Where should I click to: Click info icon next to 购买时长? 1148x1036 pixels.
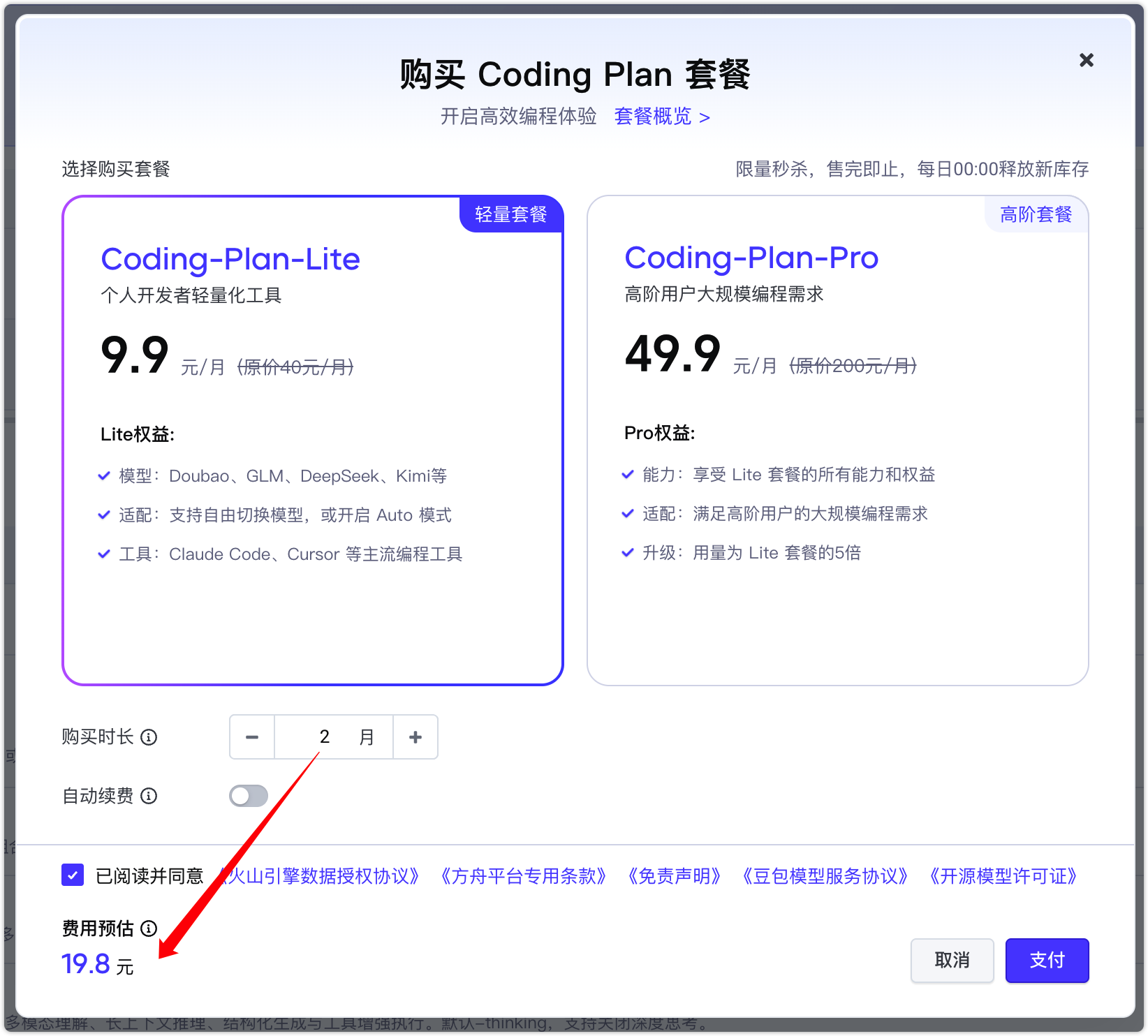click(149, 737)
